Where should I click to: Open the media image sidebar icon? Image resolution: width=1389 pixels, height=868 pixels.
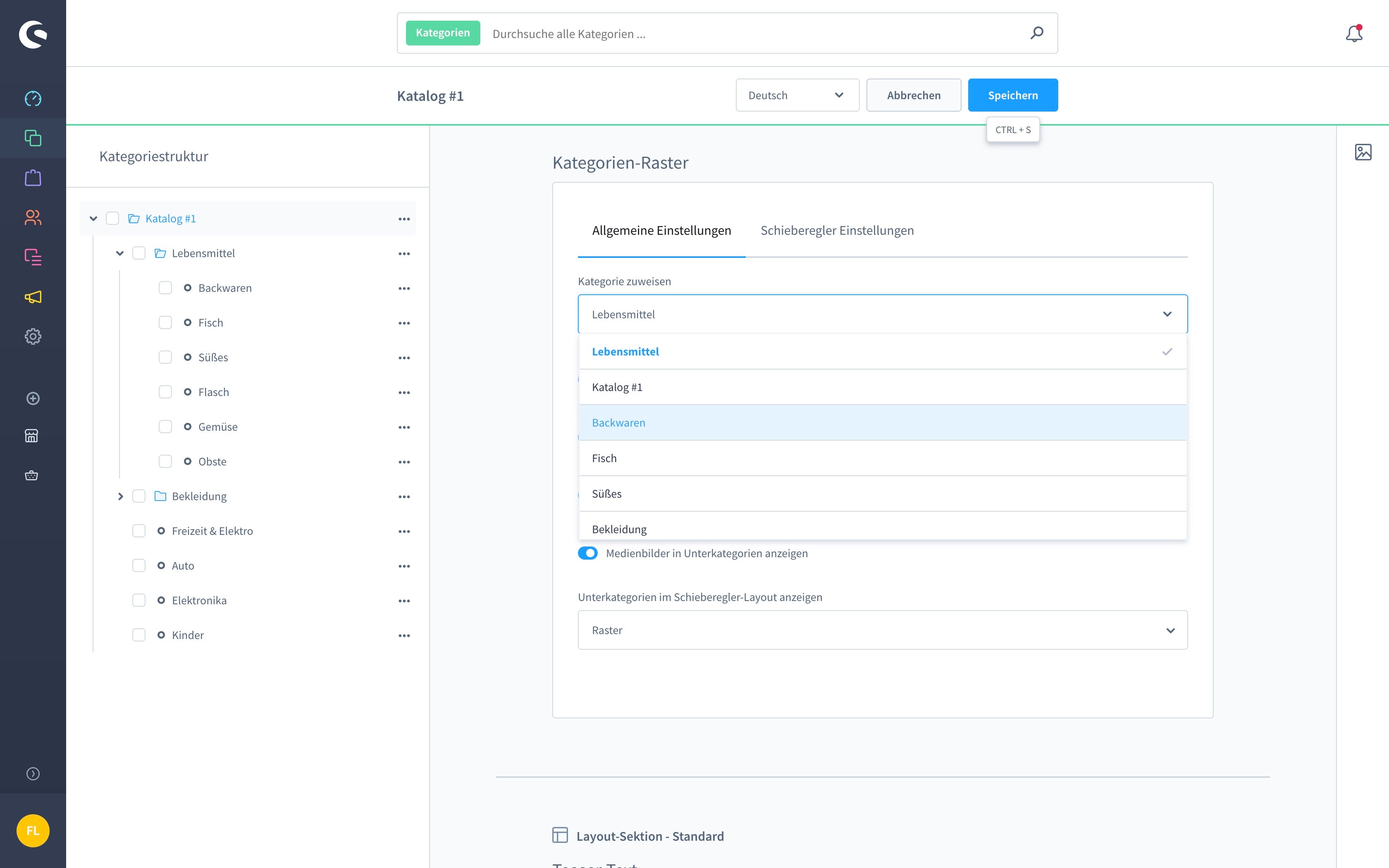(x=1363, y=152)
